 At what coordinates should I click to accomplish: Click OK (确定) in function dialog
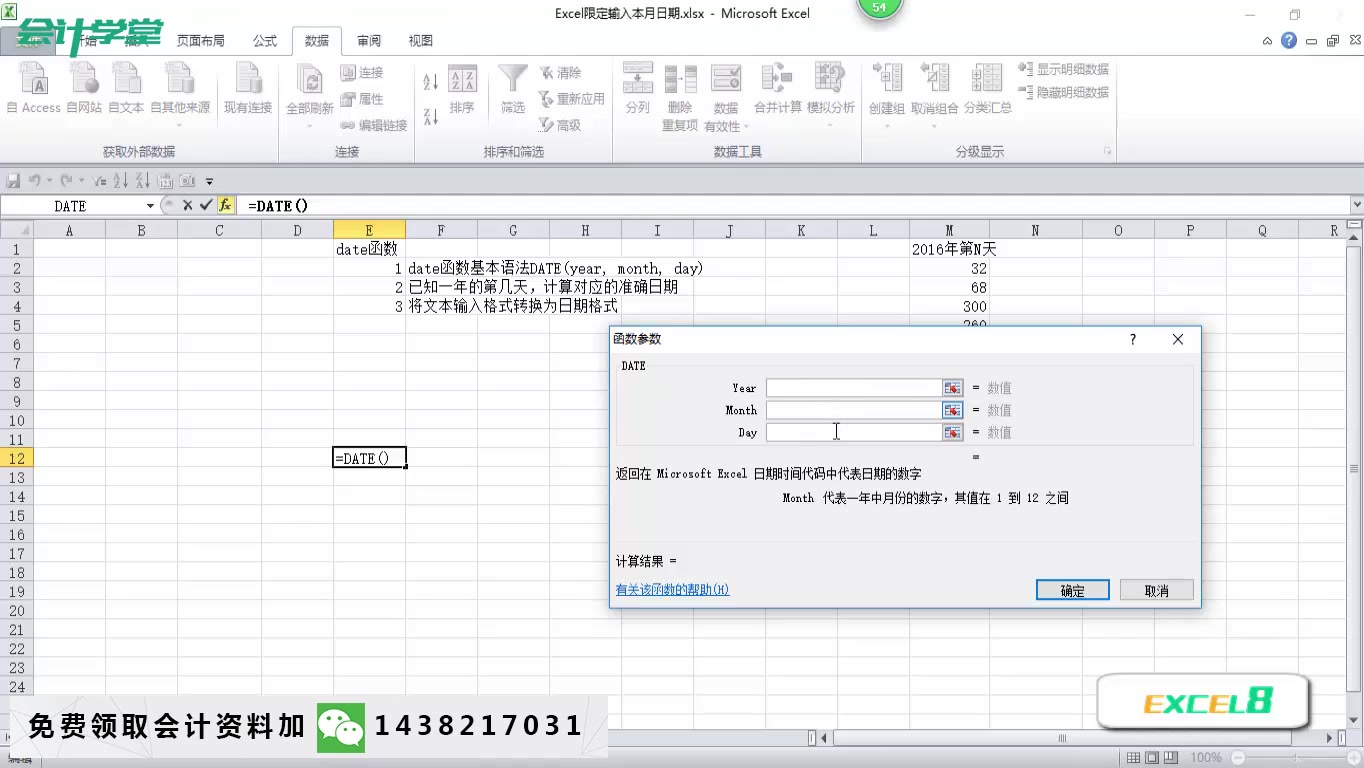click(x=1073, y=590)
